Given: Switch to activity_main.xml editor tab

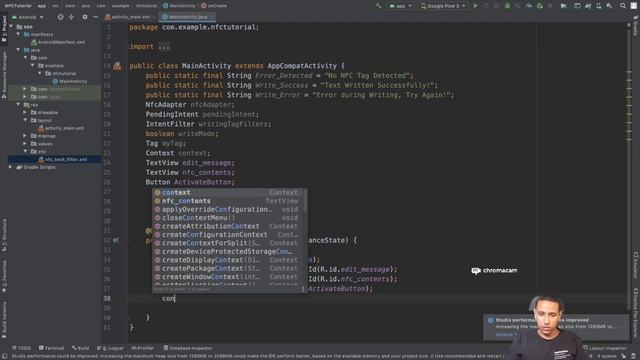Looking at the screenshot, I should [x=130, y=17].
